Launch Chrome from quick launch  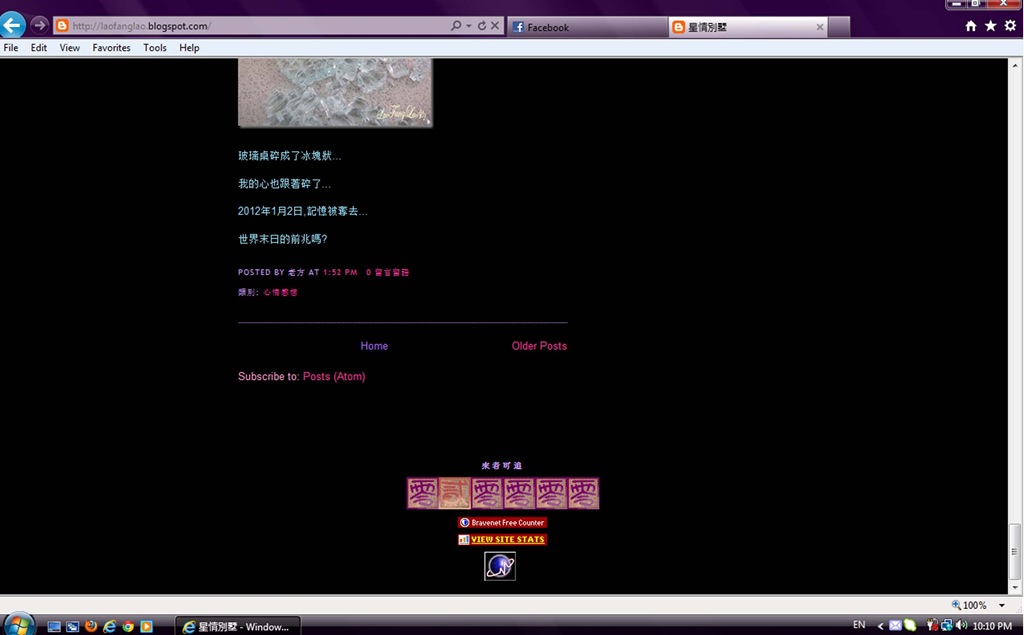tap(128, 627)
